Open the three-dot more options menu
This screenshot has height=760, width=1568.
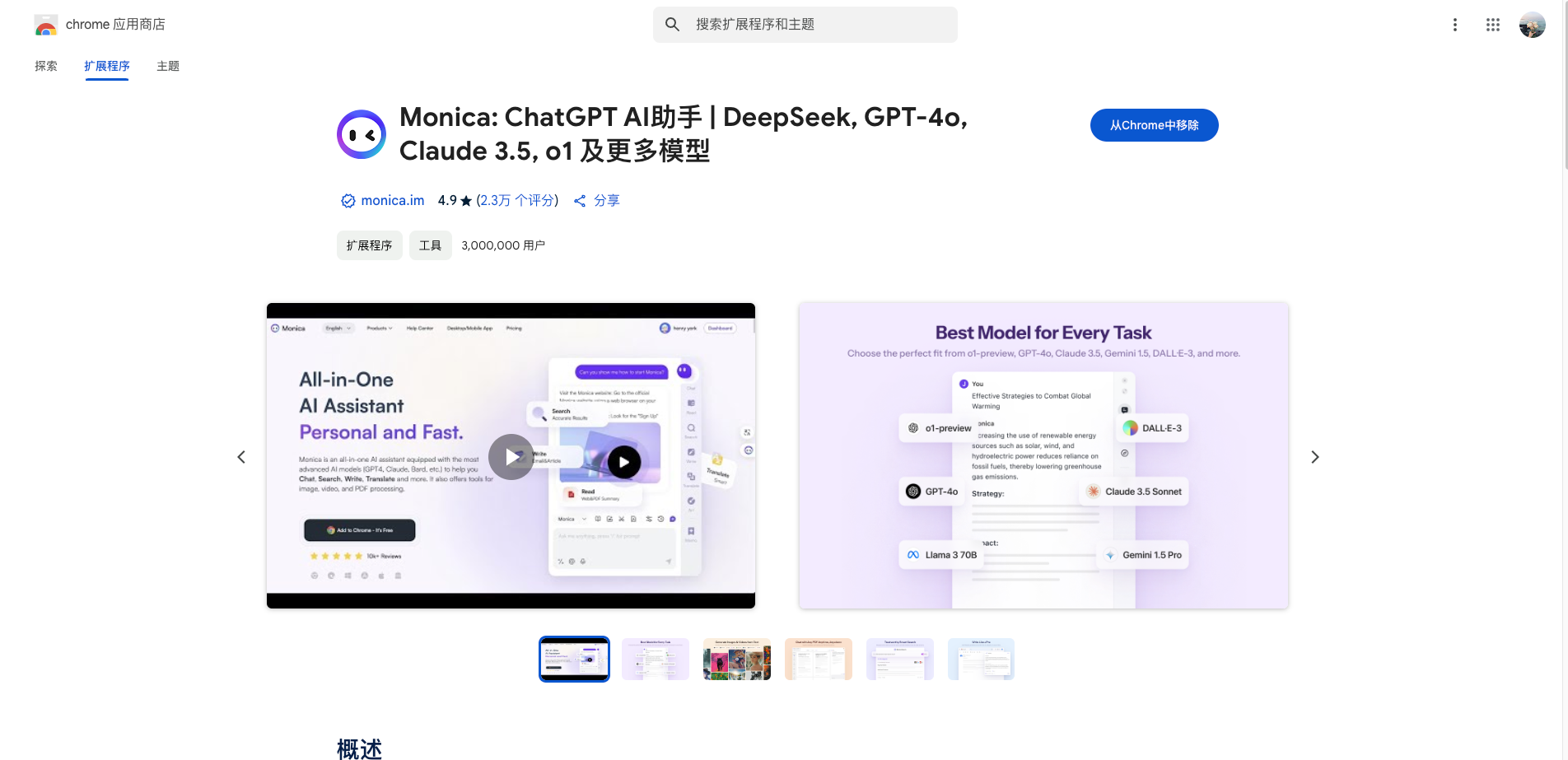[1454, 25]
